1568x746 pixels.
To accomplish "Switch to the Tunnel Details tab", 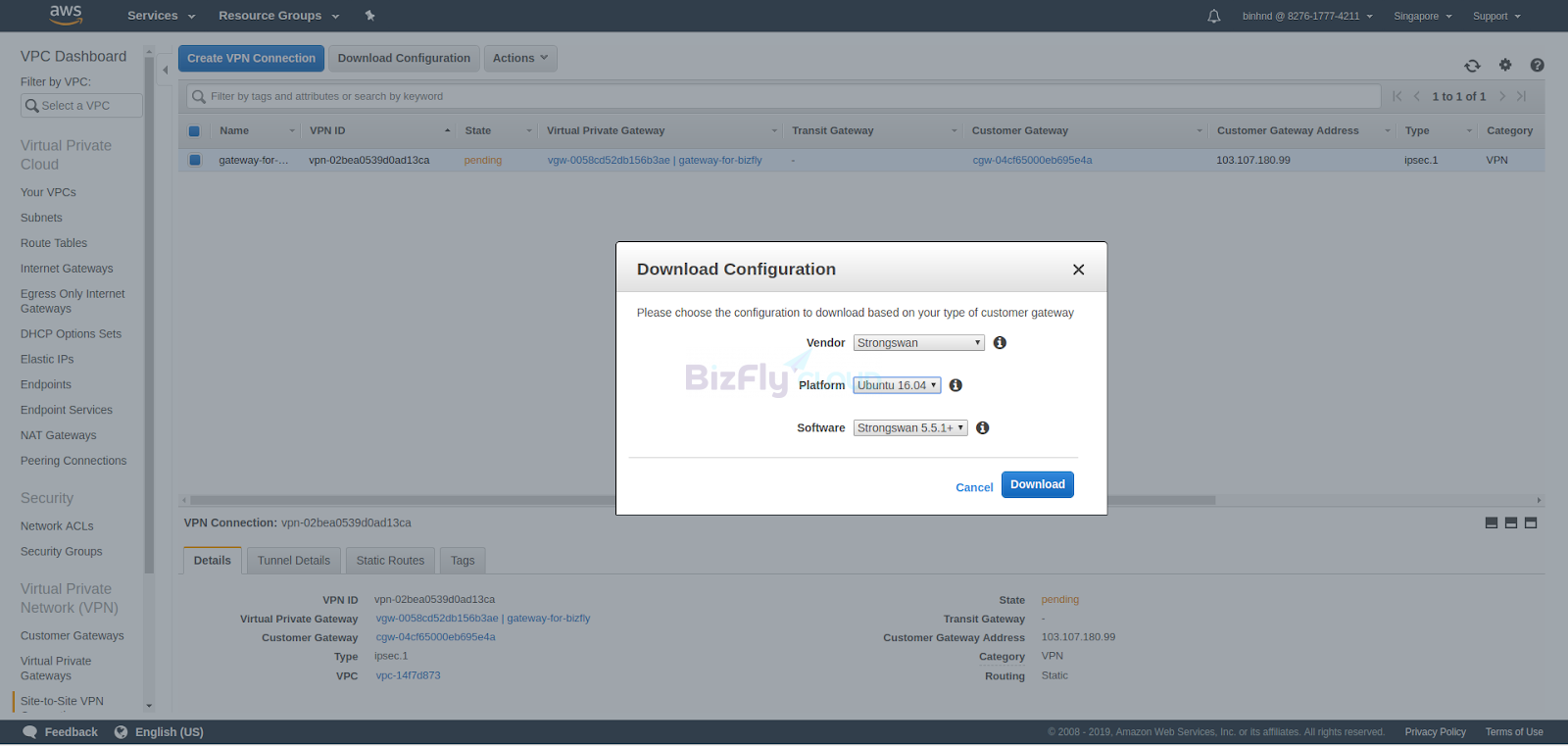I will click(294, 561).
